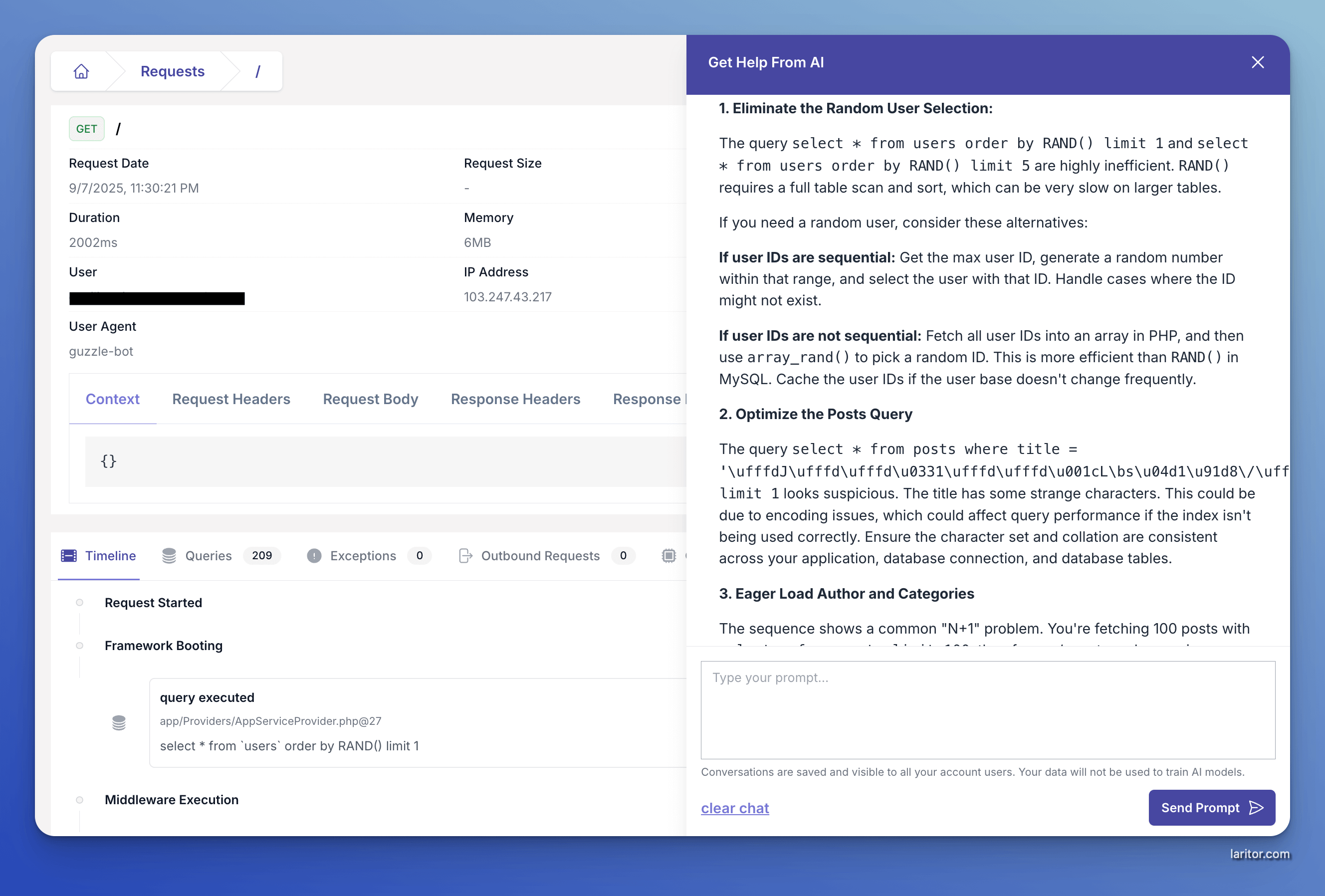
Task: Open the Requests breadcrumb link
Action: (x=172, y=71)
